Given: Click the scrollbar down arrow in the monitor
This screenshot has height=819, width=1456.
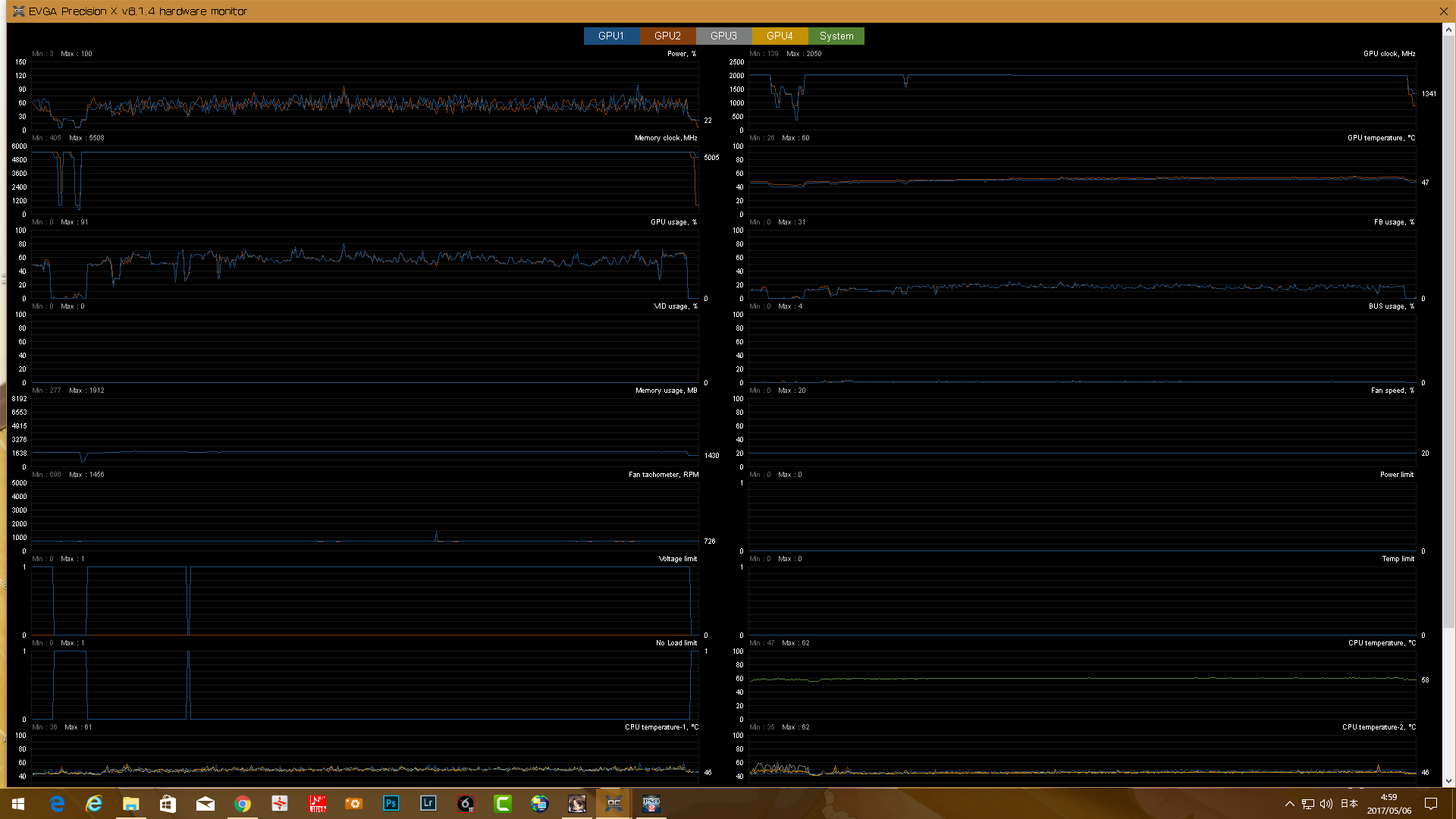Looking at the screenshot, I should 1448,780.
